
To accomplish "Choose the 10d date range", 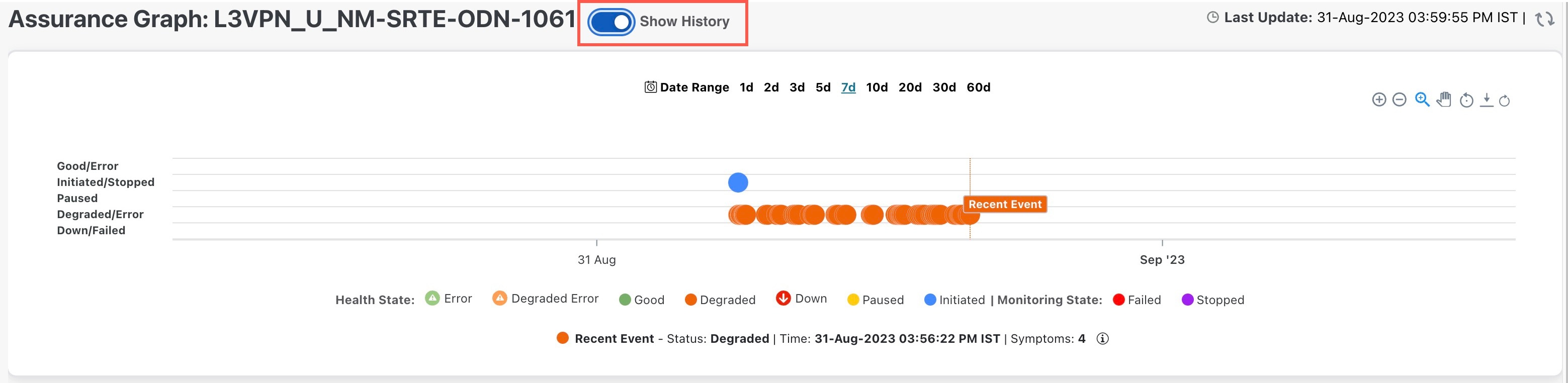I will [x=877, y=87].
